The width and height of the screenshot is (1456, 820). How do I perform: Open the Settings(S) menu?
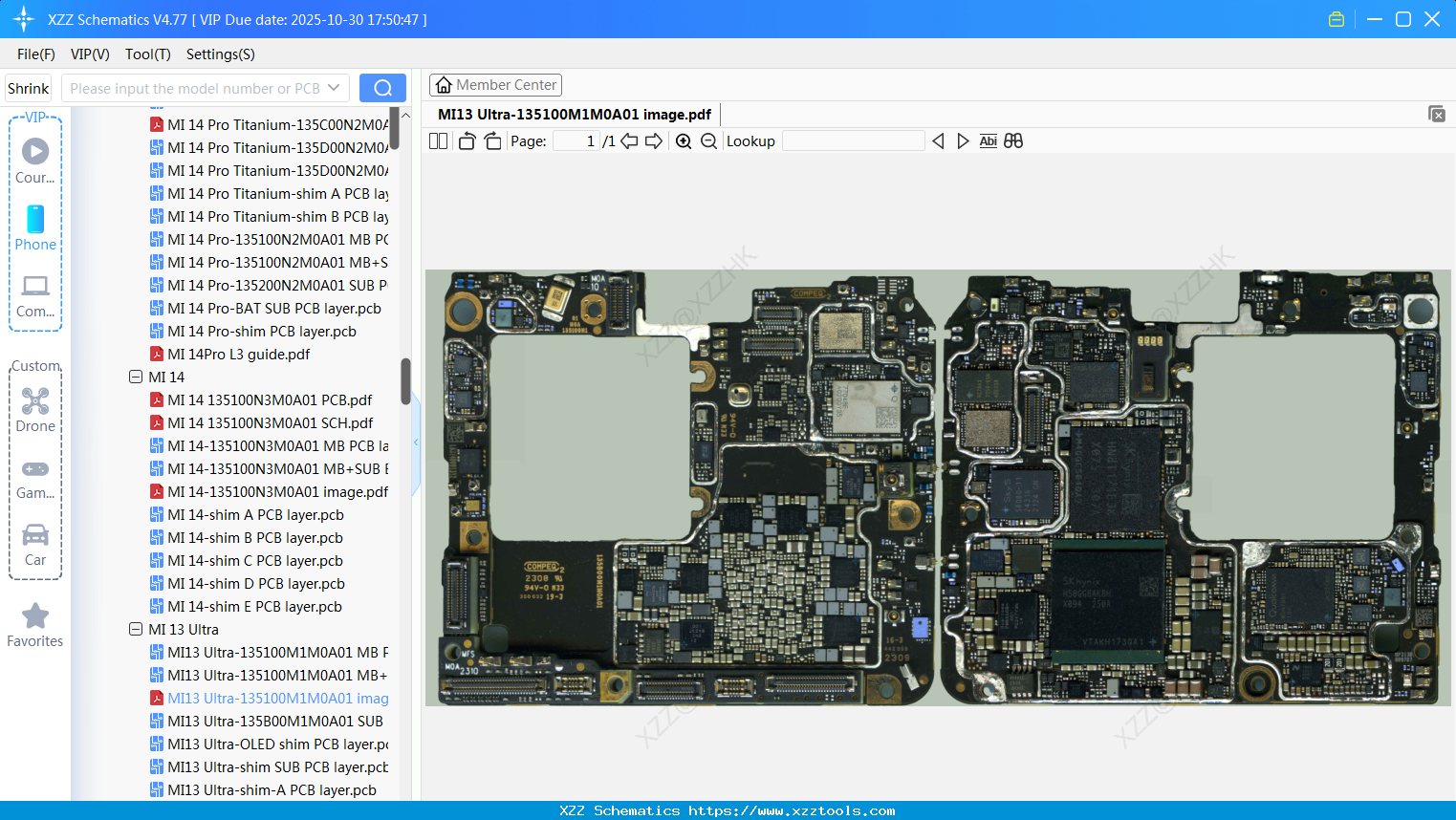[x=220, y=54]
